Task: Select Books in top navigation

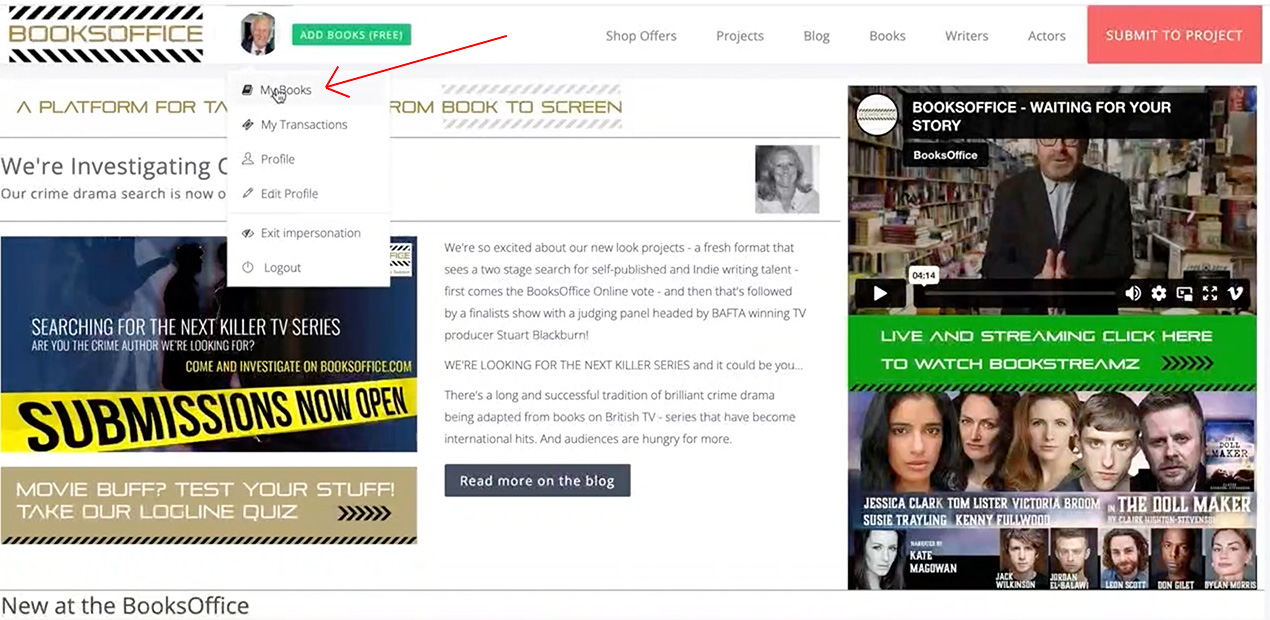Action: [887, 36]
